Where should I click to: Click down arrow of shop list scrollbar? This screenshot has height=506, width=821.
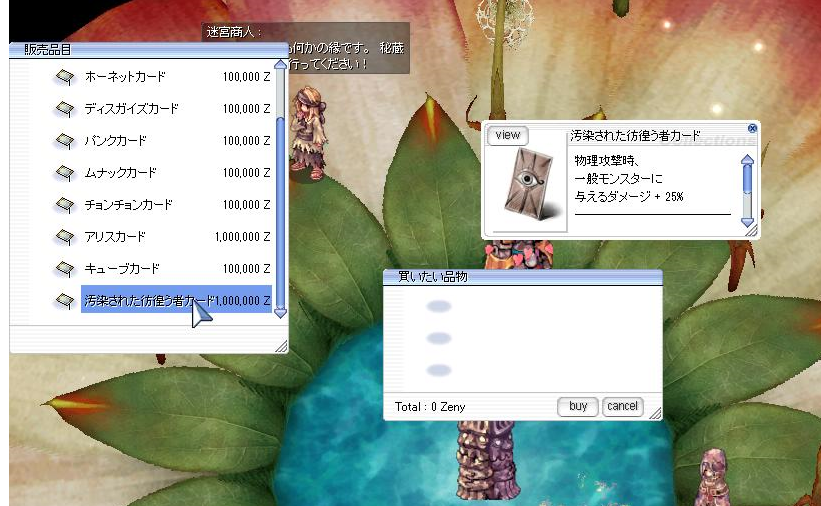click(281, 313)
